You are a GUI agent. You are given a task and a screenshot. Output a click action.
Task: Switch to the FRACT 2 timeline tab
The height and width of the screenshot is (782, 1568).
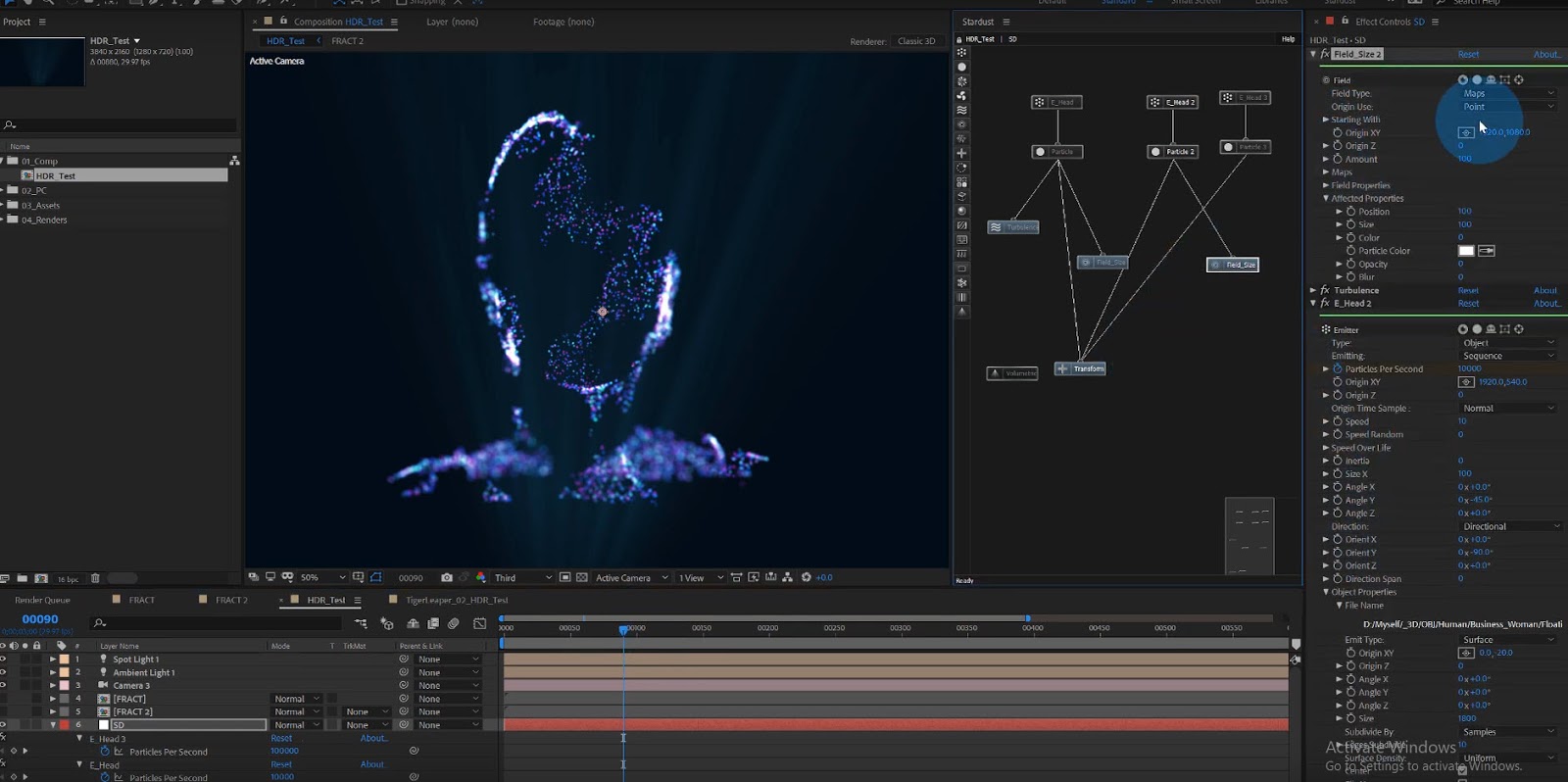tap(232, 600)
